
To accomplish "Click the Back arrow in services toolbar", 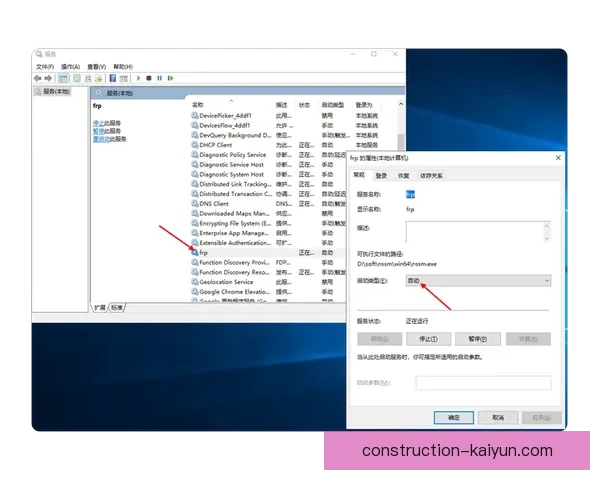I will click(x=37, y=78).
